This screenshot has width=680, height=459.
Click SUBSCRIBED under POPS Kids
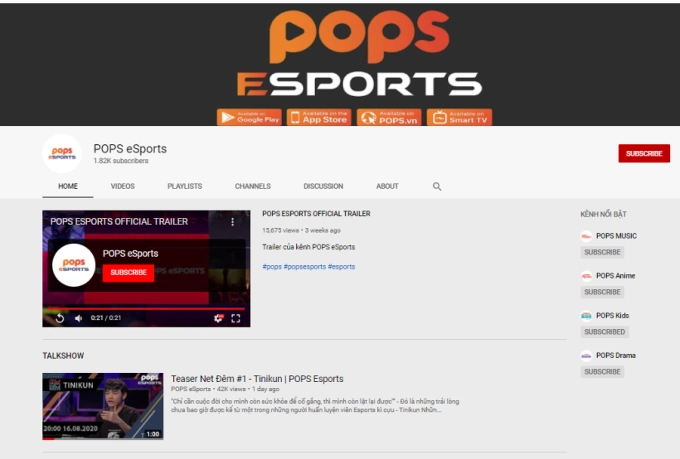coord(605,332)
